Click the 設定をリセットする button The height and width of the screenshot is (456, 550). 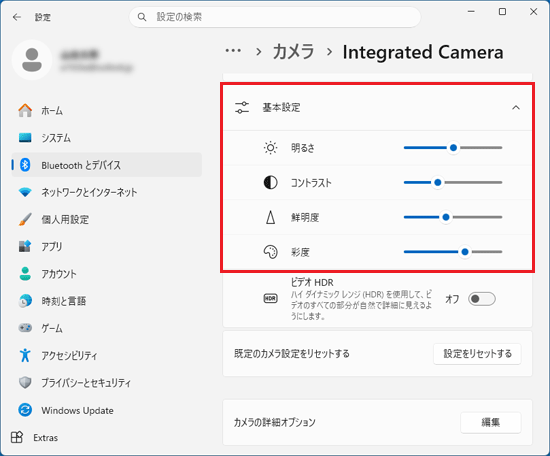477,354
